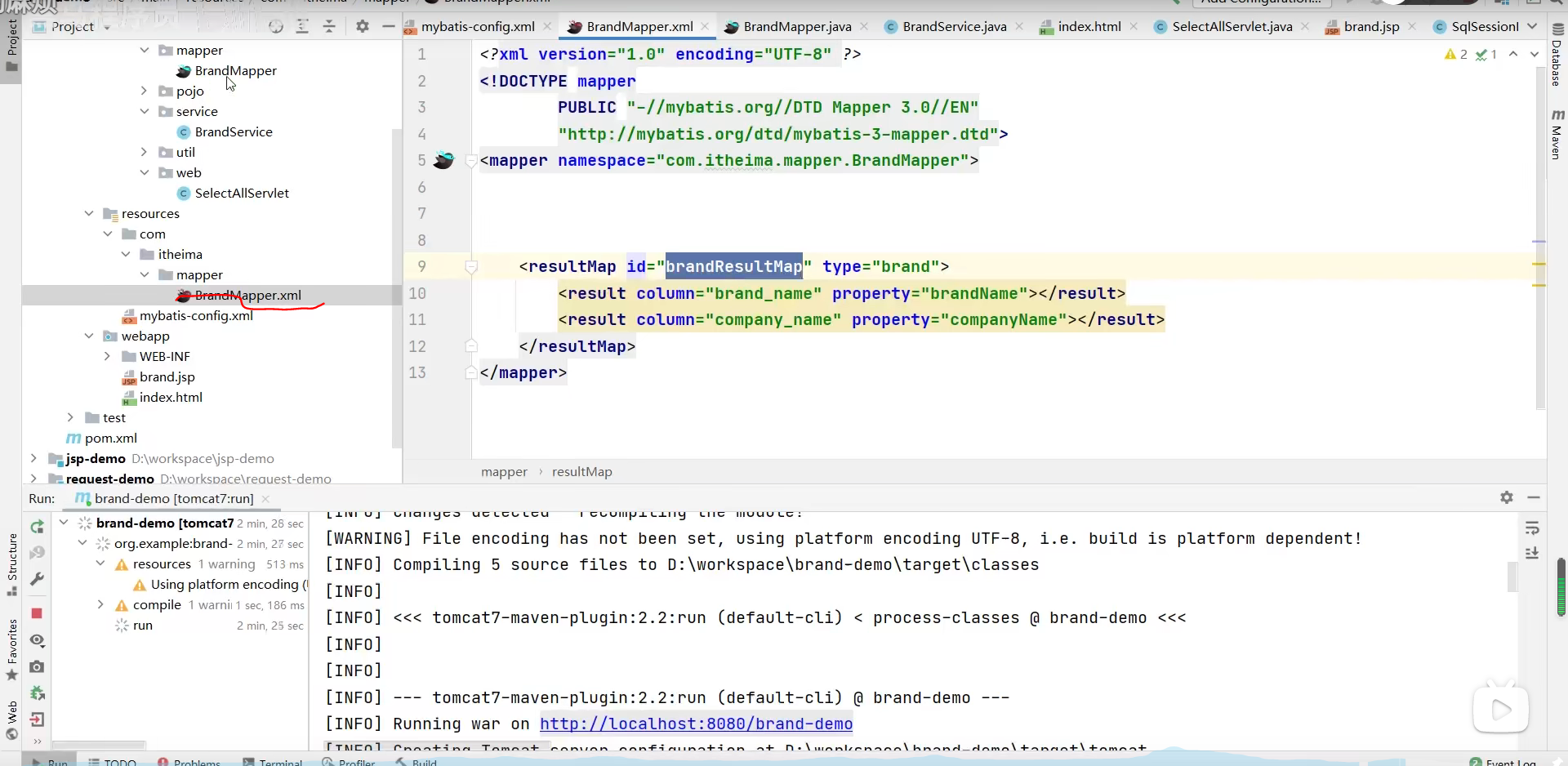Open Project panel gear options
This screenshot has width=1568, height=766.
(x=363, y=27)
